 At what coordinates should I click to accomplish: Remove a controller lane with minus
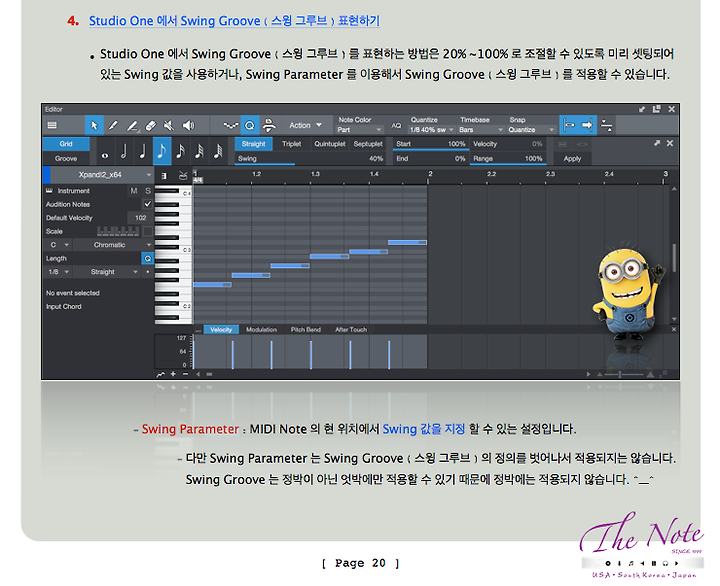(186, 374)
